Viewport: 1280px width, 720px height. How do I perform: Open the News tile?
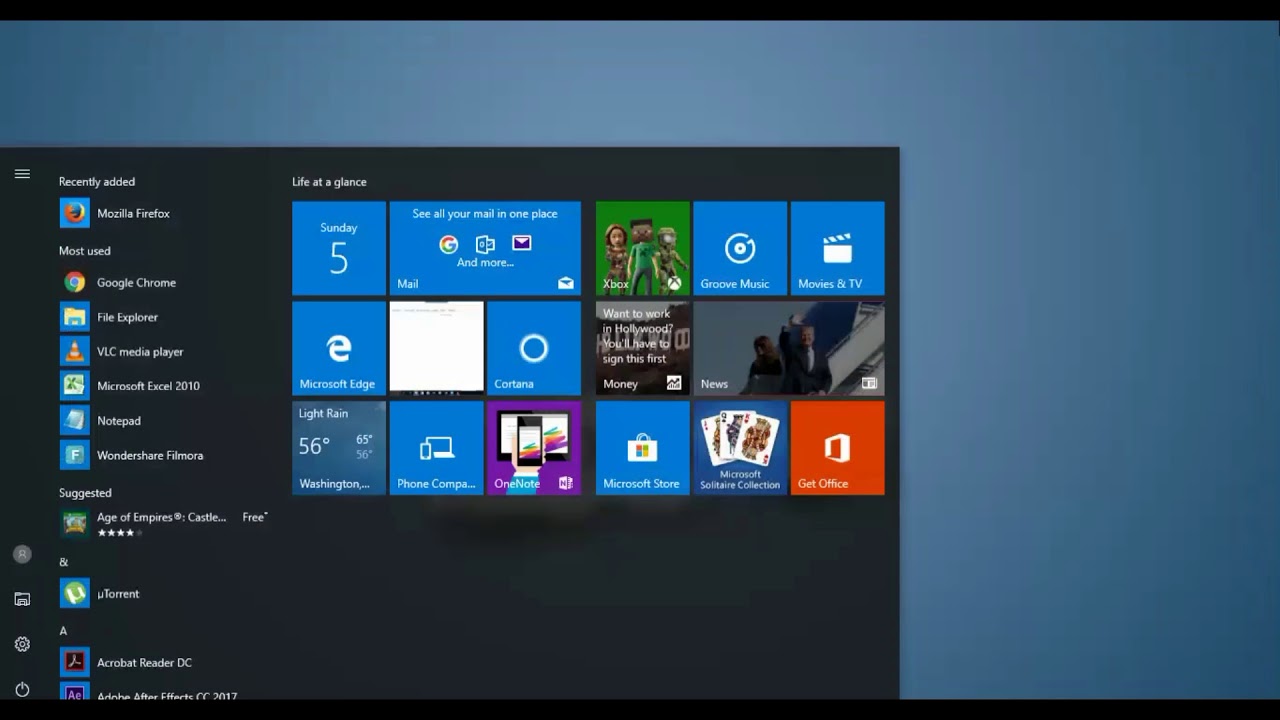tap(789, 348)
